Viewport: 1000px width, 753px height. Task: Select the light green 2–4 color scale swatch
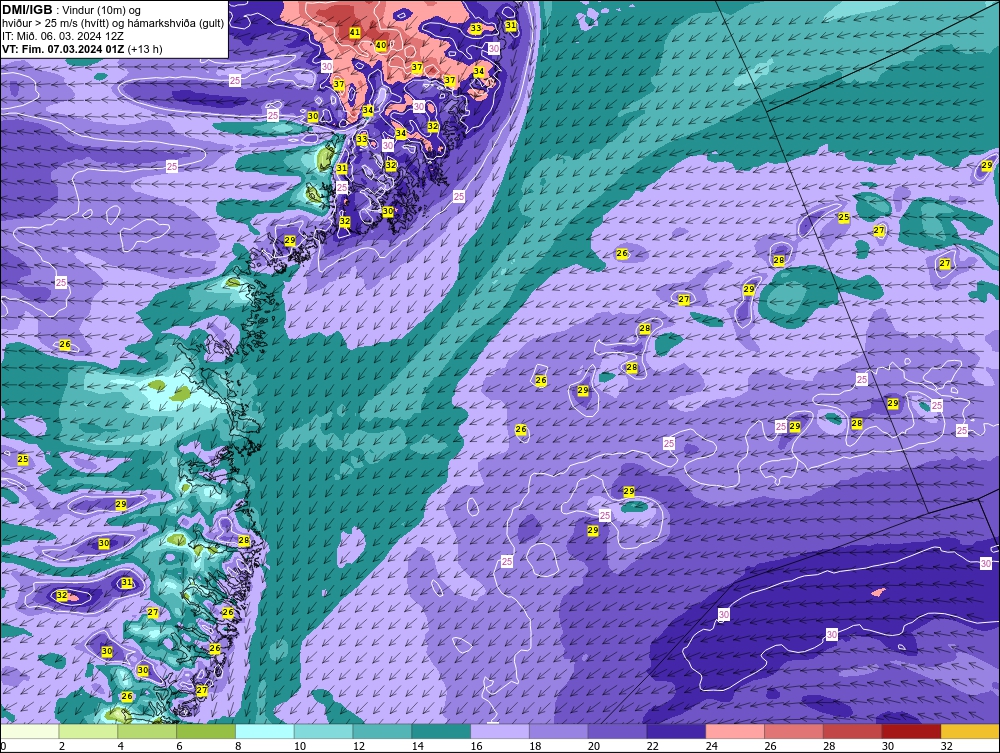coord(88,731)
